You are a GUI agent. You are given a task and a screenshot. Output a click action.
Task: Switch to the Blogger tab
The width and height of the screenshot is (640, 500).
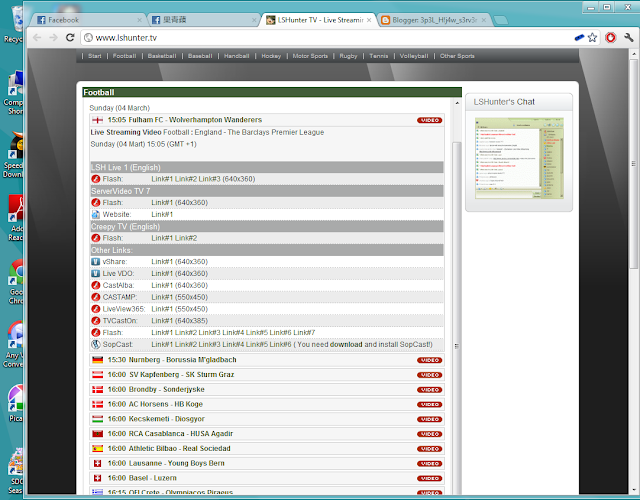[x=434, y=20]
